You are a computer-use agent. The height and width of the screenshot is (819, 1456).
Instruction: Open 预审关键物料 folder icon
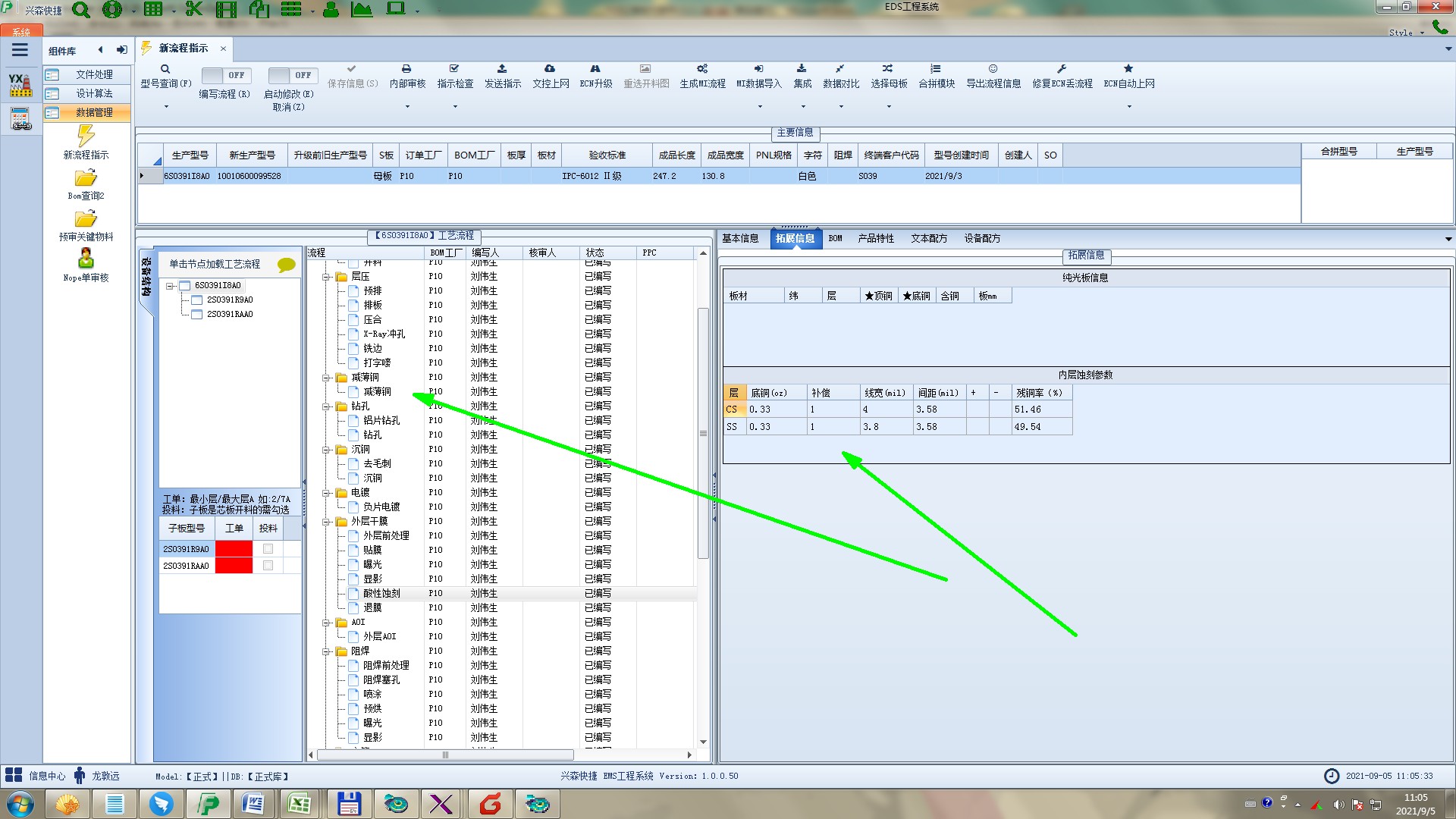click(86, 219)
